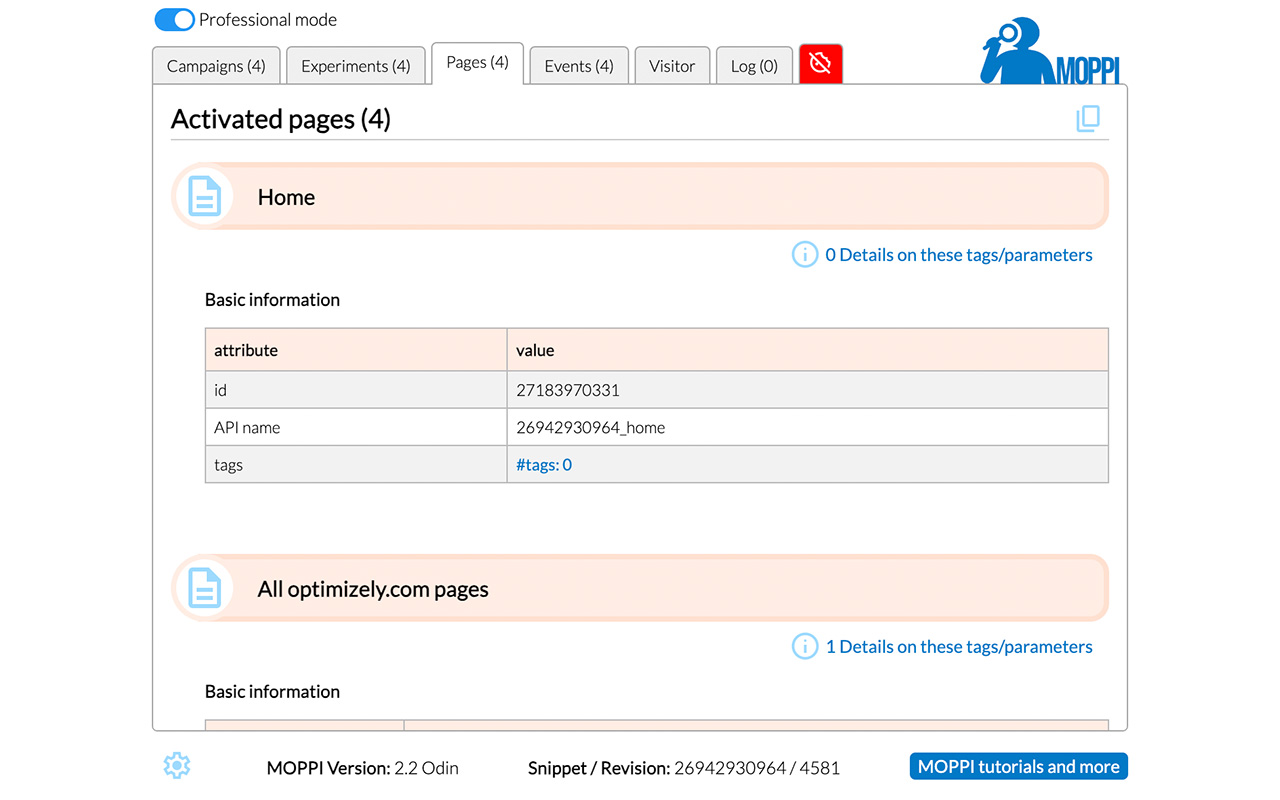Image resolution: width=1280 pixels, height=800 pixels.
Task: Open MOPPI tutorials and more
Action: (1018, 766)
